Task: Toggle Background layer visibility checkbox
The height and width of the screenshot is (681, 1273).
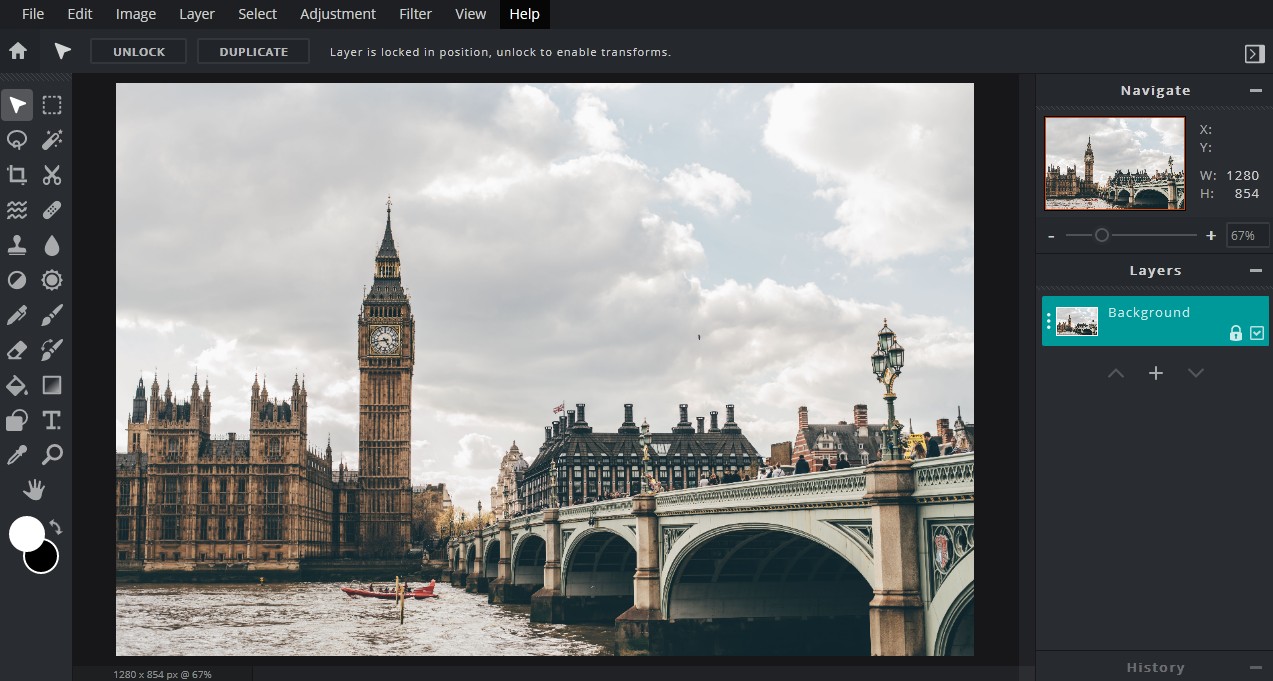Action: pos(1257,333)
